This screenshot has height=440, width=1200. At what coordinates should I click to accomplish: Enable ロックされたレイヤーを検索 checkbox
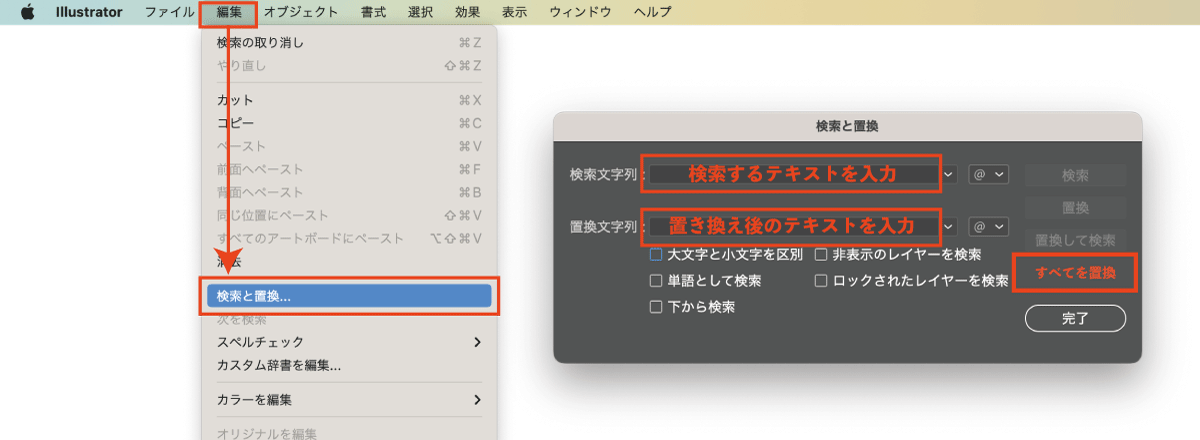pyautogui.click(x=821, y=281)
